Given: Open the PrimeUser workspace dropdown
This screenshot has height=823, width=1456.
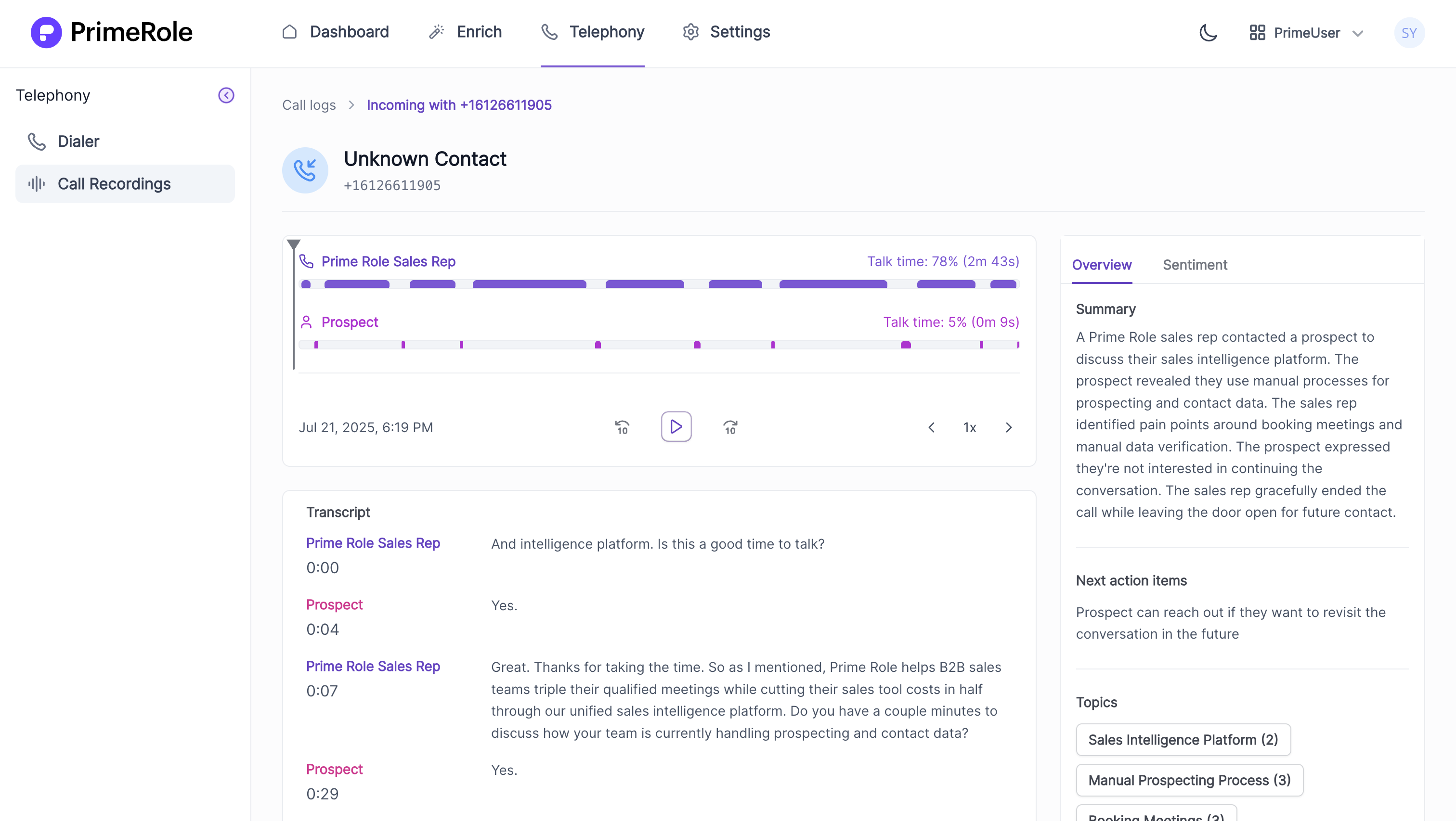Looking at the screenshot, I should 1307,33.
